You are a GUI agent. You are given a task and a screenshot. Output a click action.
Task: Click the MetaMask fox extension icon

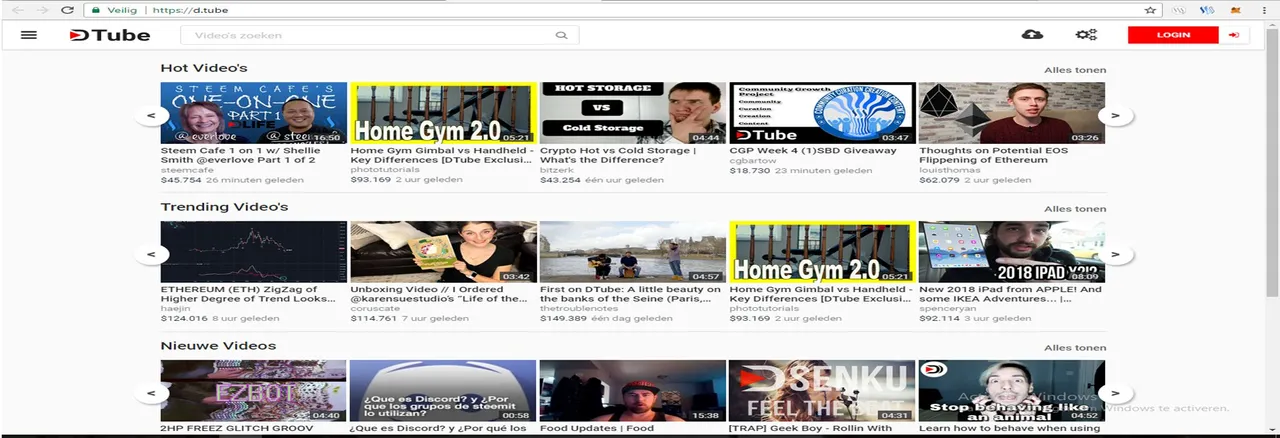1235,10
